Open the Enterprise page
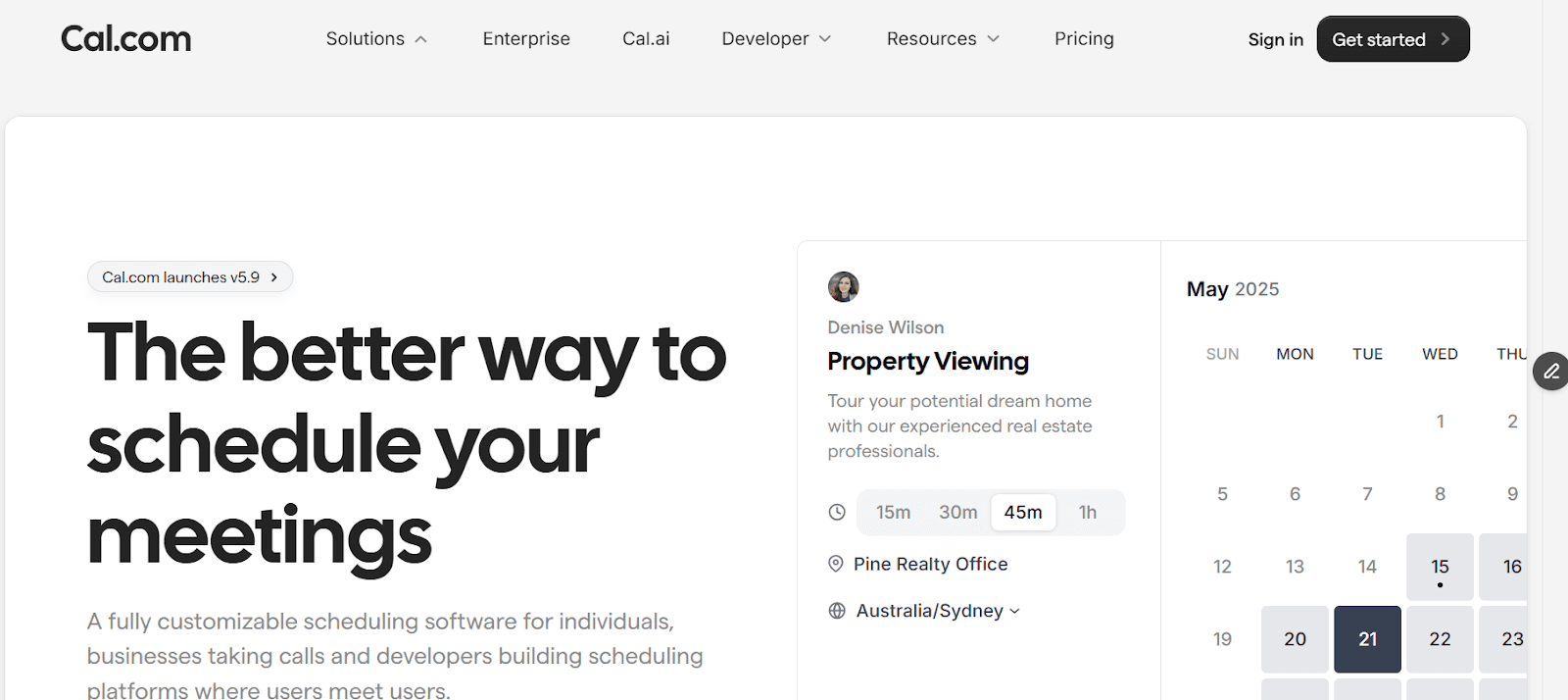 pyautogui.click(x=526, y=39)
